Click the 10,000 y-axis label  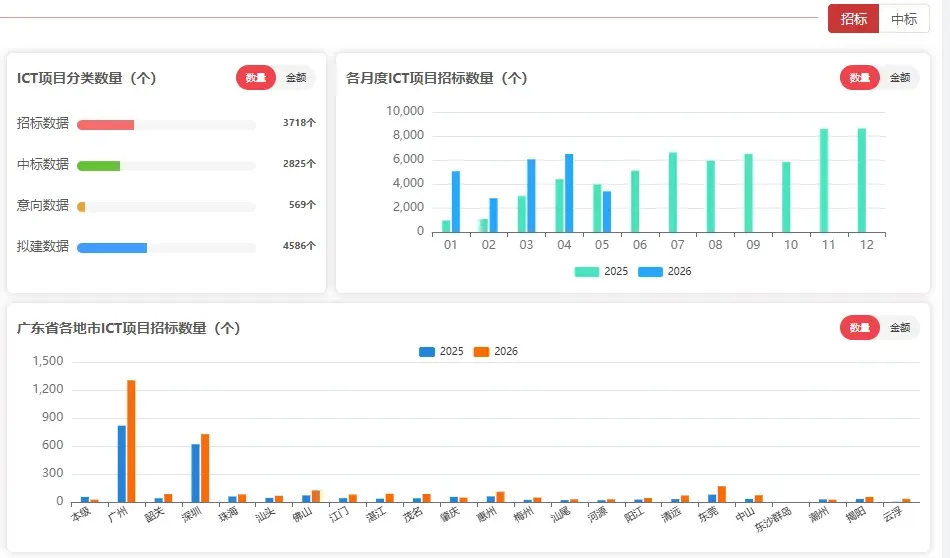(405, 111)
